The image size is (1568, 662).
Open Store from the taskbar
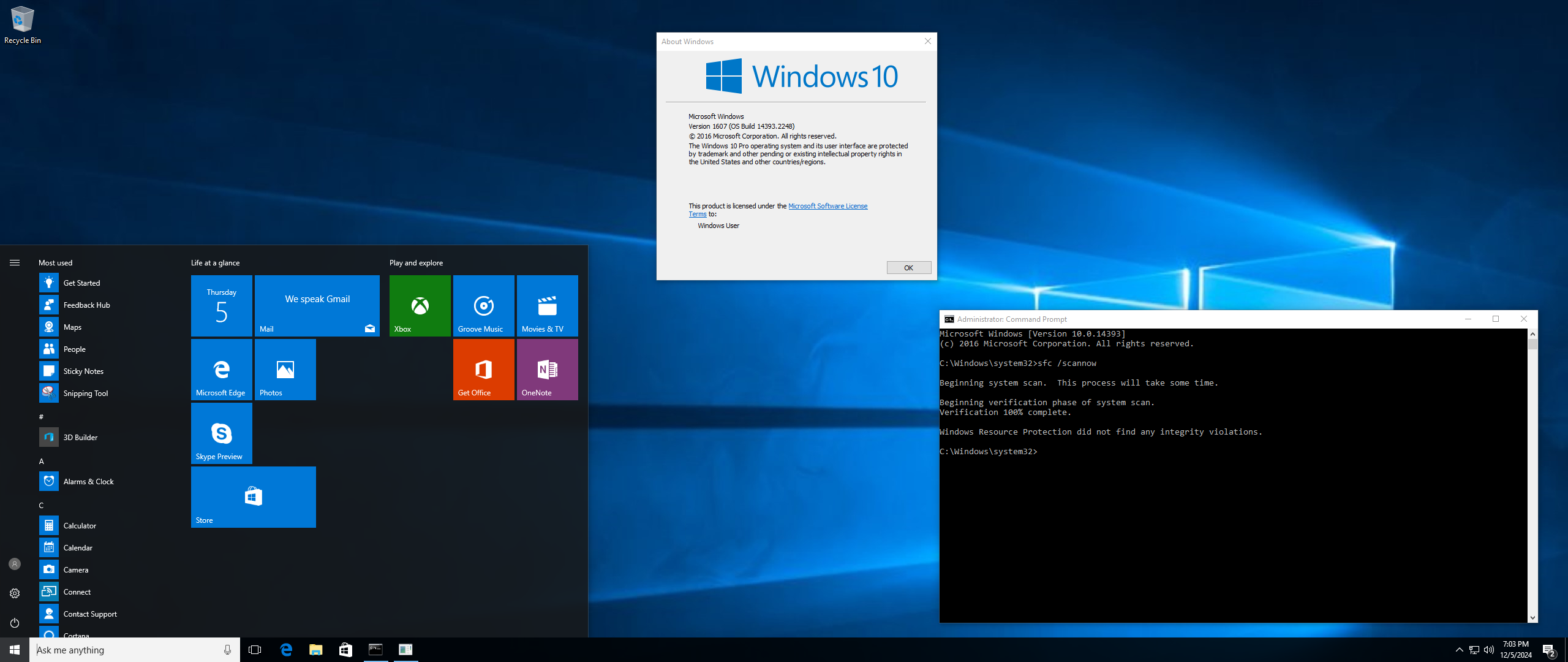point(345,650)
